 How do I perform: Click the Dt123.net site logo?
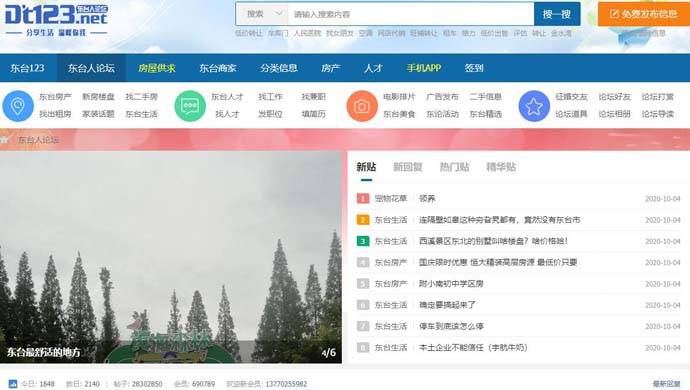tap(56, 20)
